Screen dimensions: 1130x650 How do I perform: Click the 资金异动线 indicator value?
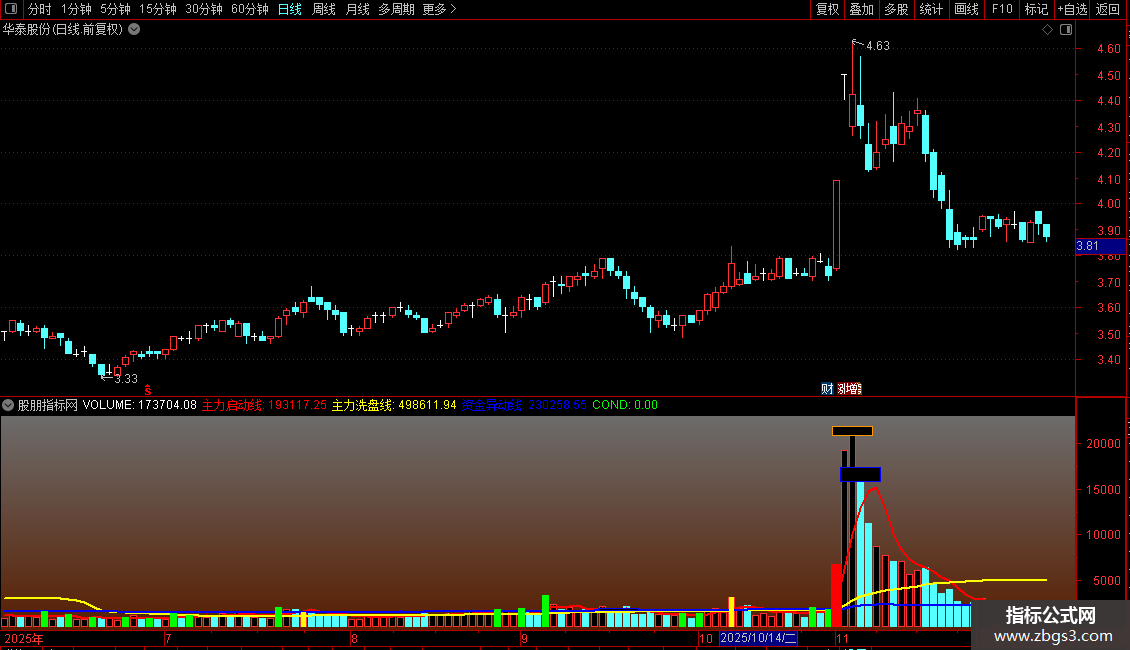click(x=524, y=405)
